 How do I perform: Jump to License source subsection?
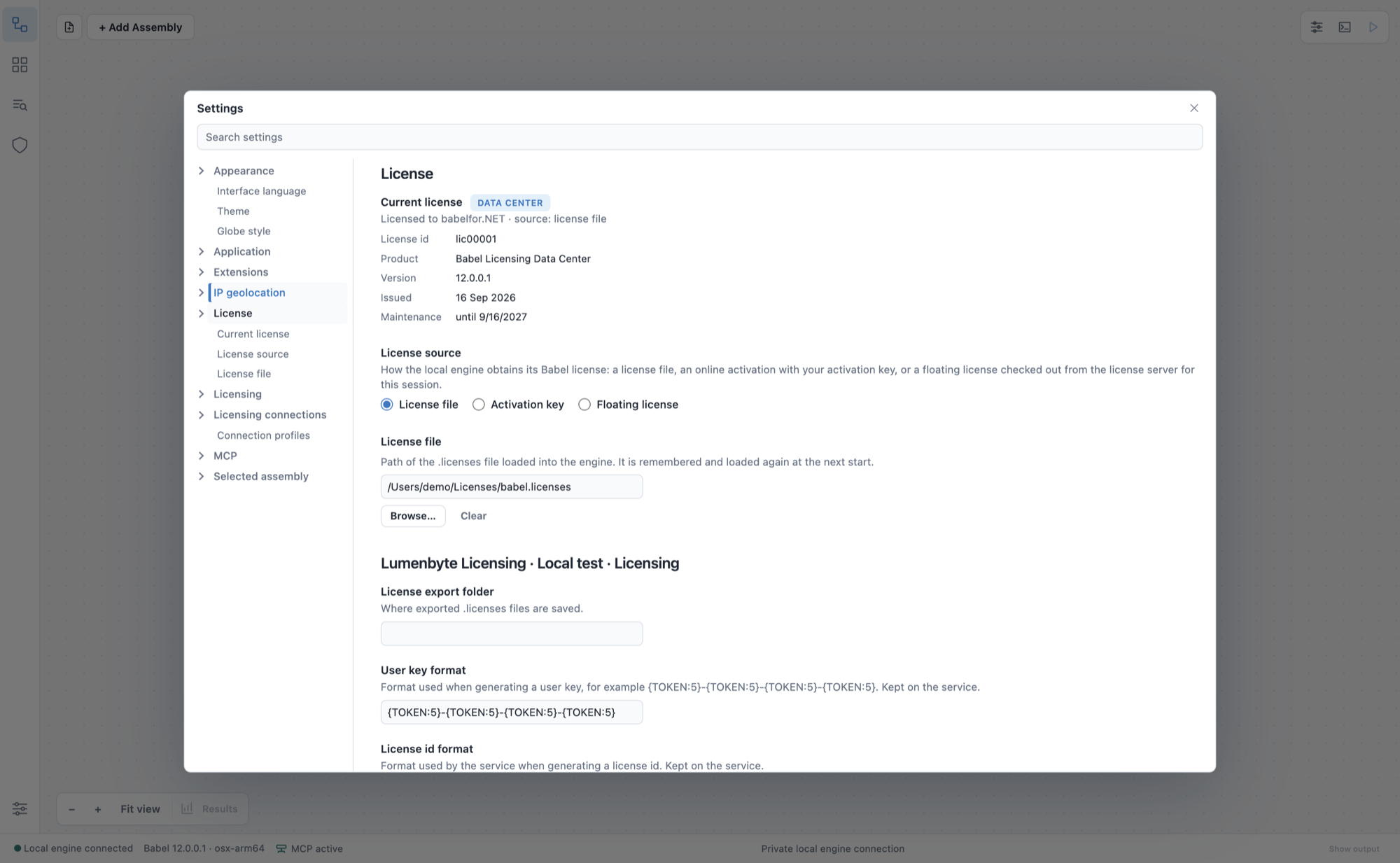click(253, 354)
